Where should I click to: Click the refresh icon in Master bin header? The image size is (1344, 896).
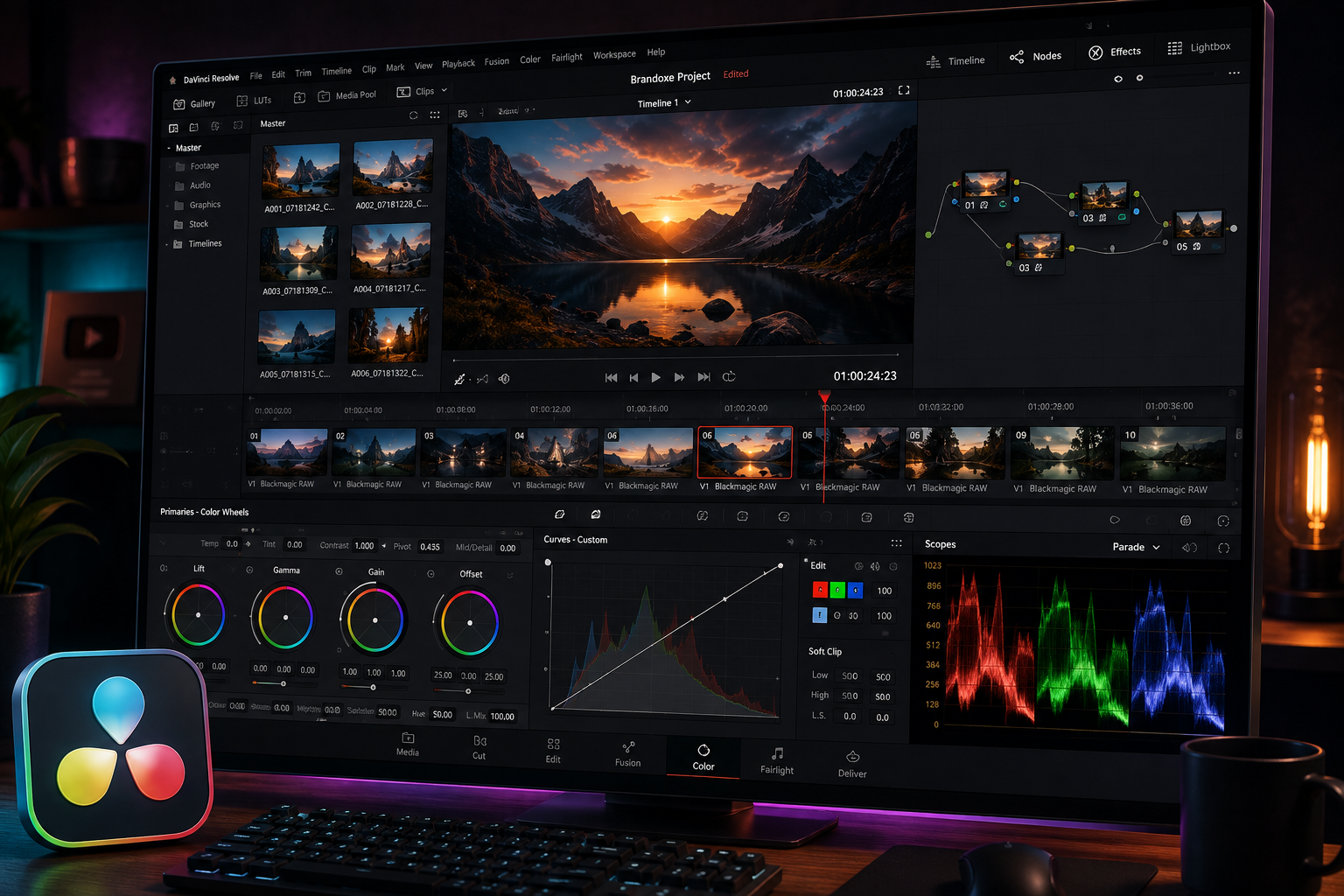point(413,115)
